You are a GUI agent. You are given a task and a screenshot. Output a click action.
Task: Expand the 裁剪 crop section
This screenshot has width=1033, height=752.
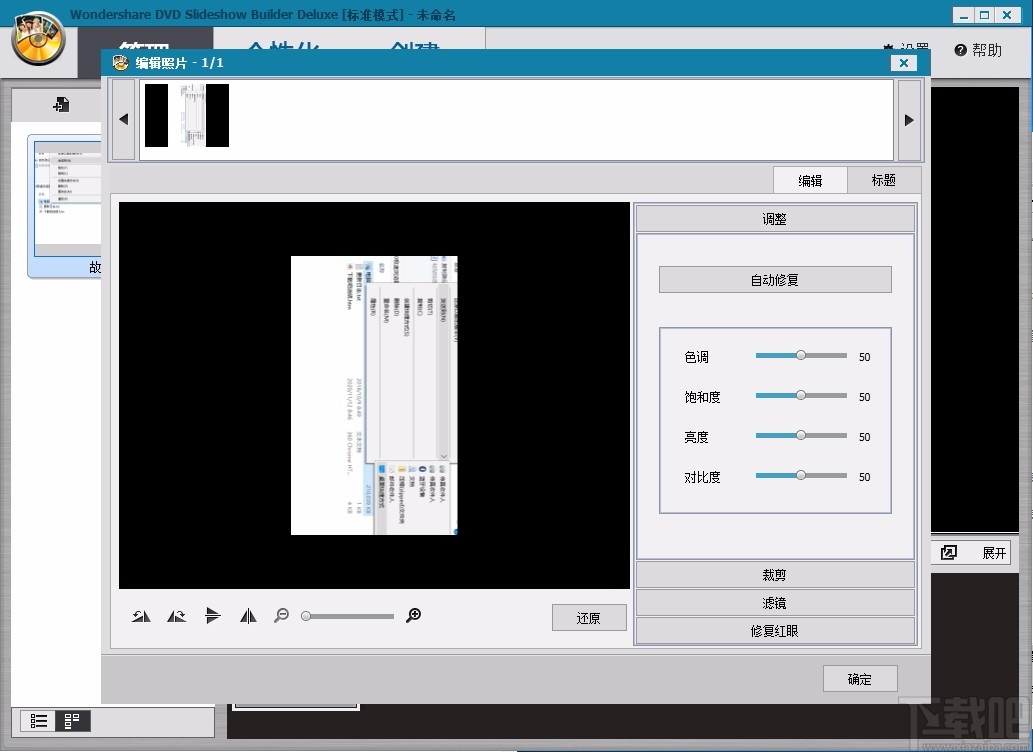775,574
